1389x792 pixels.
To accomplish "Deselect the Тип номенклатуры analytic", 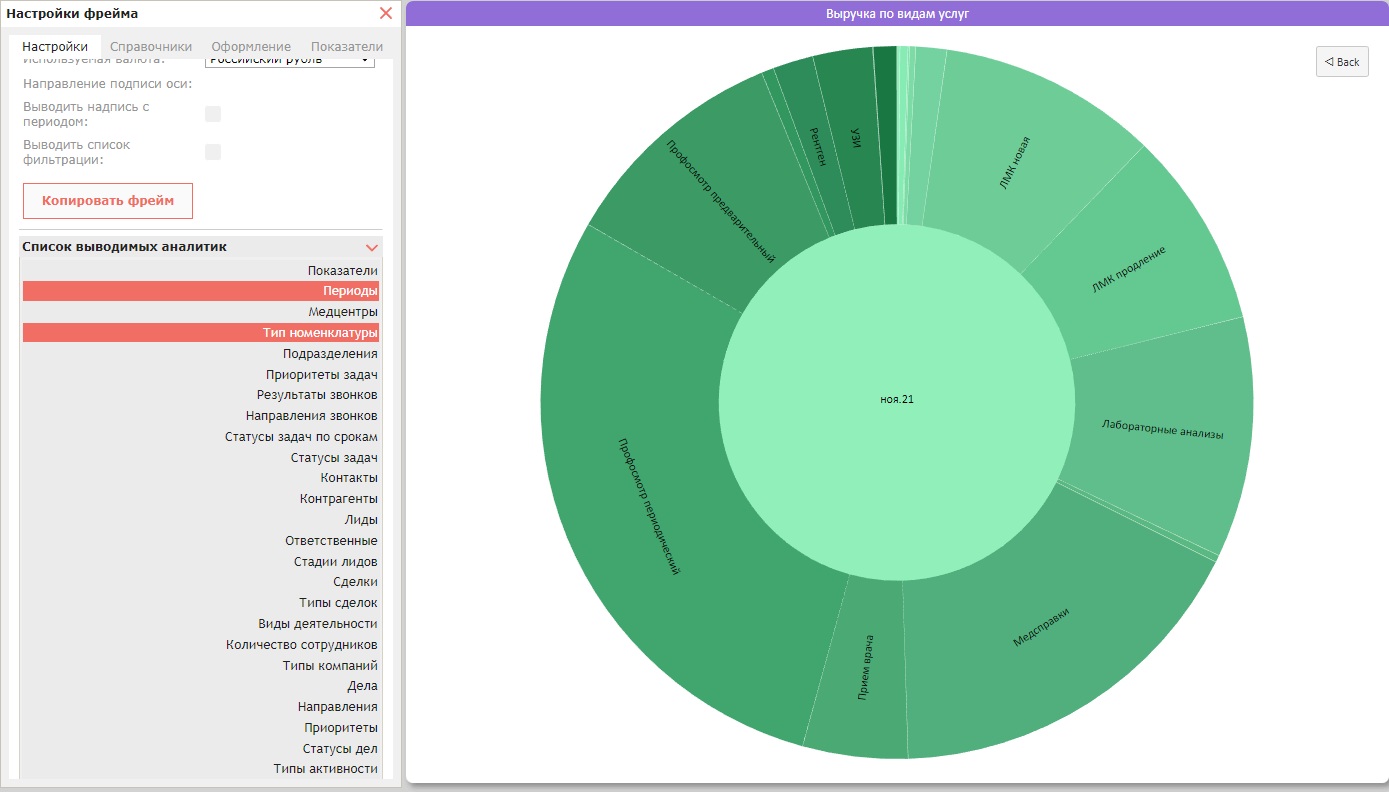I will point(201,333).
